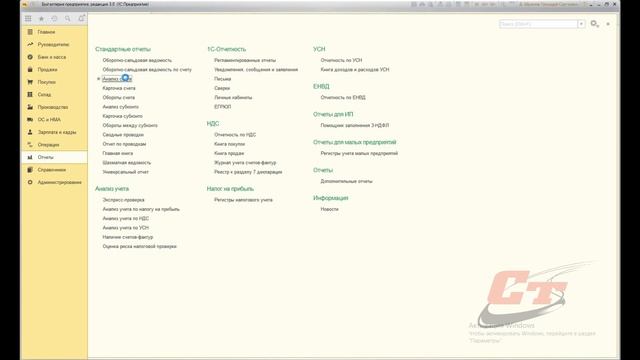Open the ОС и НМА truck icon
640x360 pixels.
click(x=30, y=120)
